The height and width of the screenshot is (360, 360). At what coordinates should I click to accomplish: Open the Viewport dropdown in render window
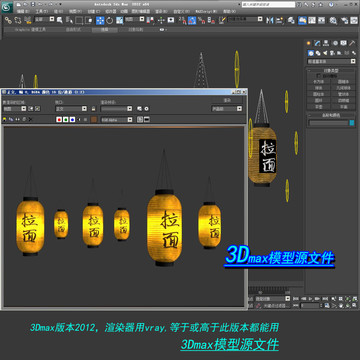click(x=71, y=109)
